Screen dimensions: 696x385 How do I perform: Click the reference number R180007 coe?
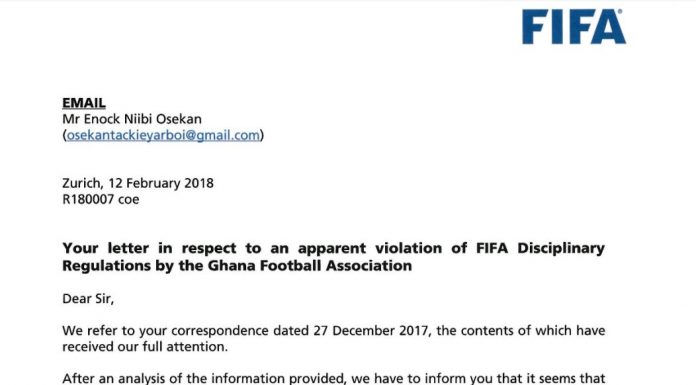101,199
